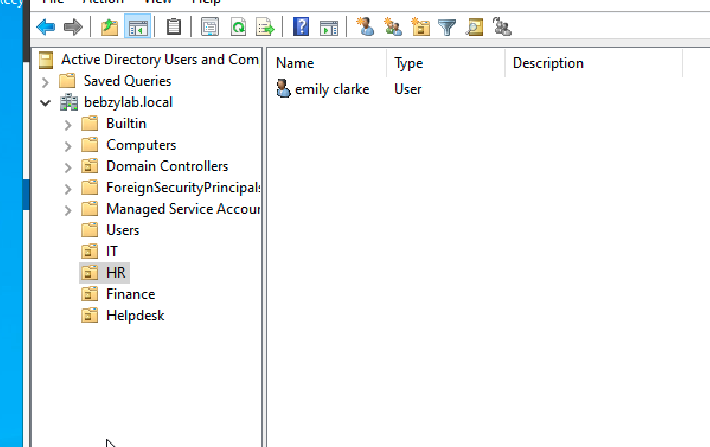The image size is (710, 447).
Task: Select the Finance organizational unit
Action: 130,294
